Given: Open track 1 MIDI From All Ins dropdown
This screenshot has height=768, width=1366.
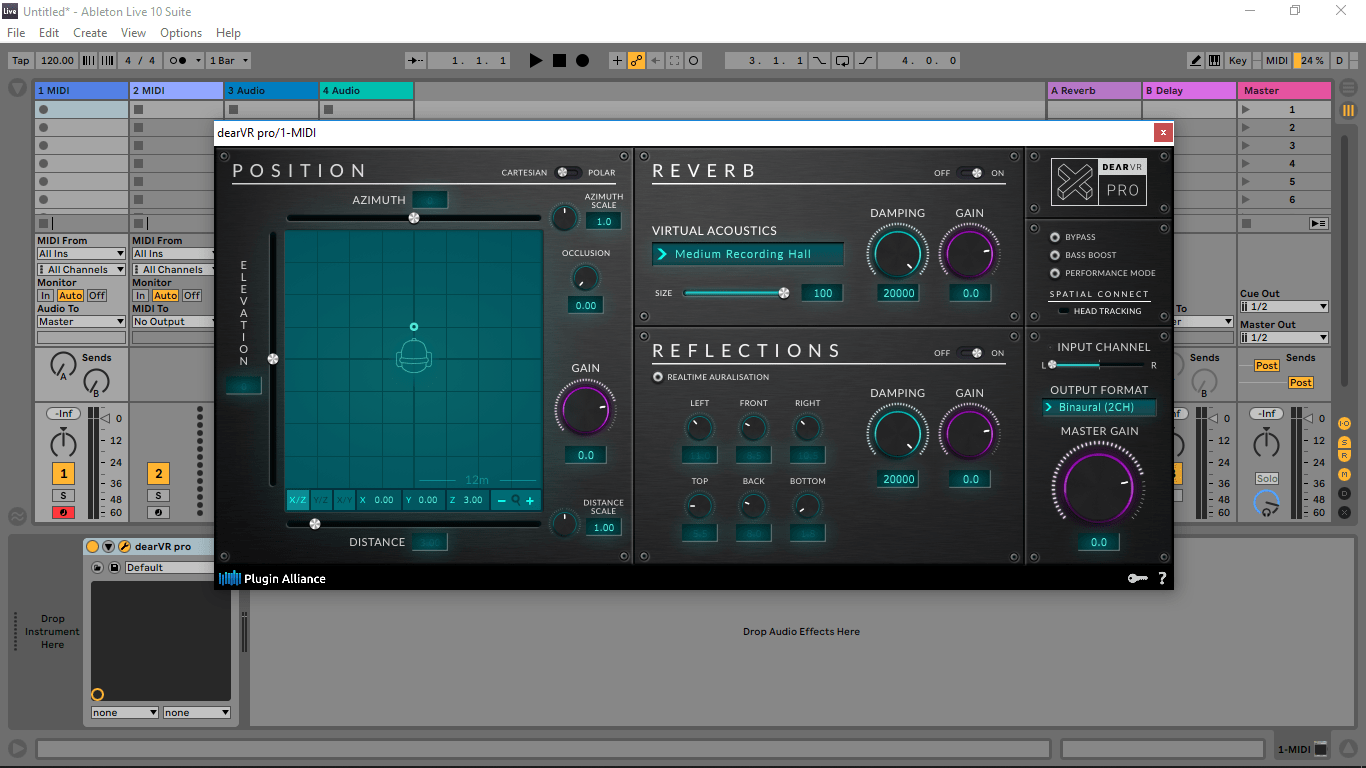Looking at the screenshot, I should tap(81, 254).
